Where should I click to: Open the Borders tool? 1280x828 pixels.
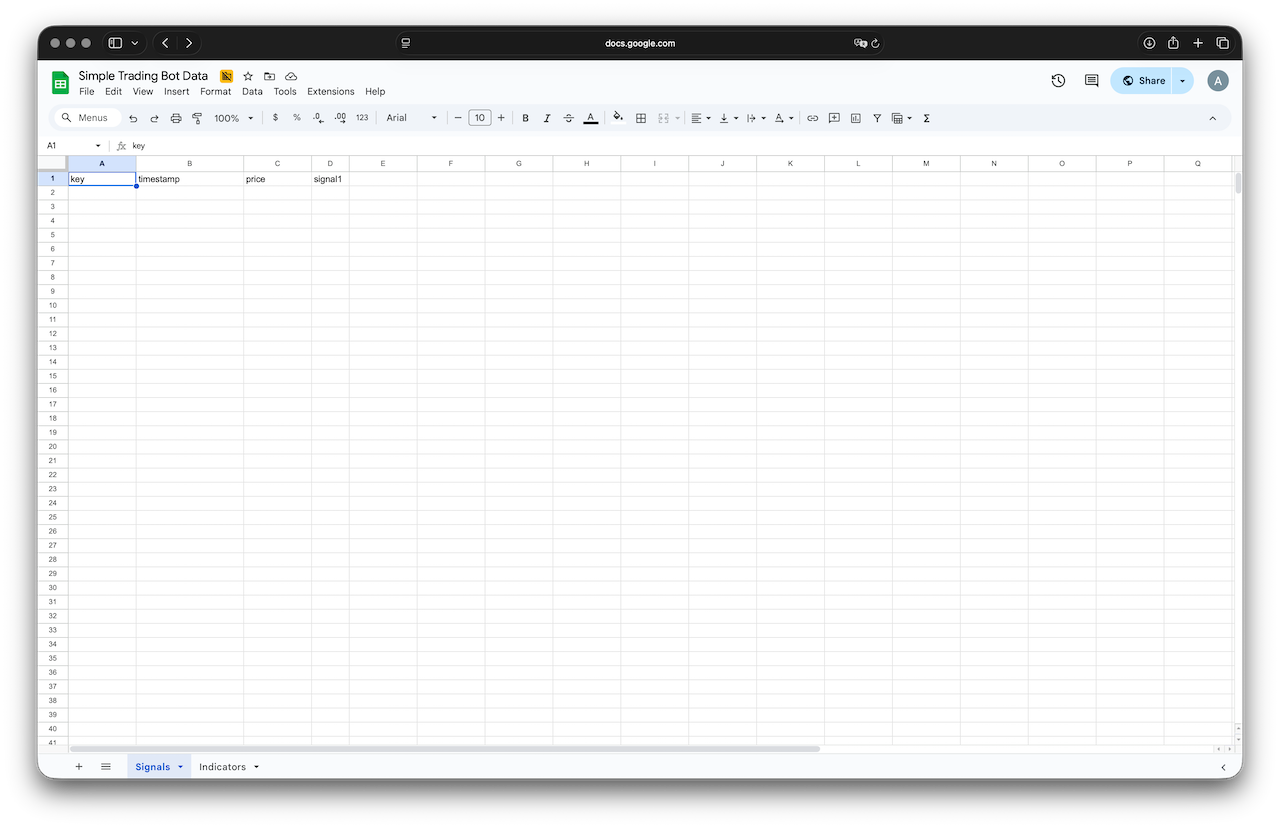click(x=641, y=118)
